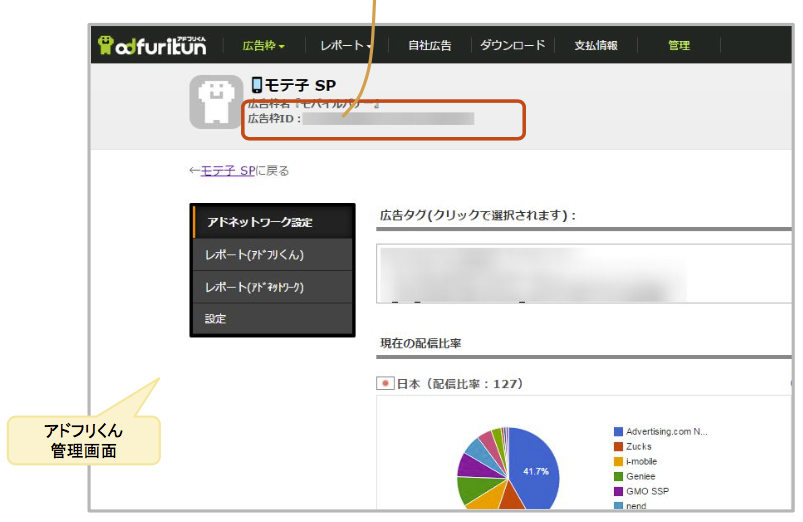Click the GMO SSP legend label
This screenshot has height=522, width=803.
click(647, 491)
